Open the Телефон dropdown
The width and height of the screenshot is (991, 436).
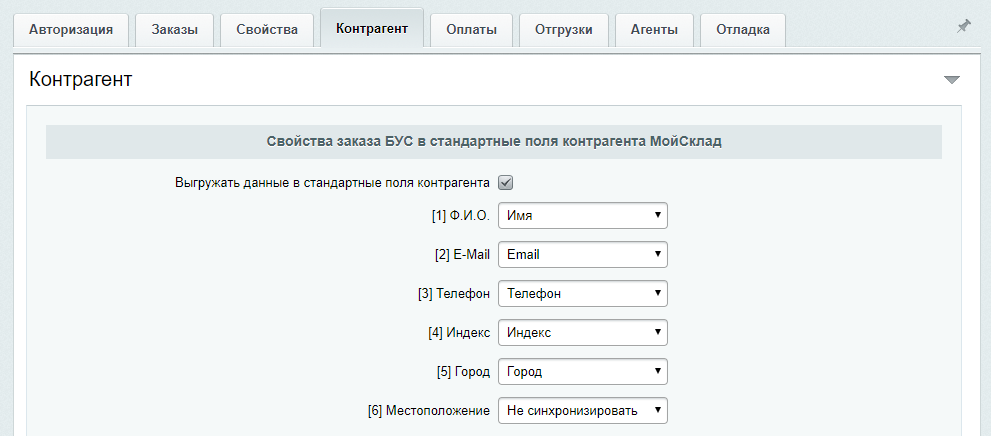[582, 294]
